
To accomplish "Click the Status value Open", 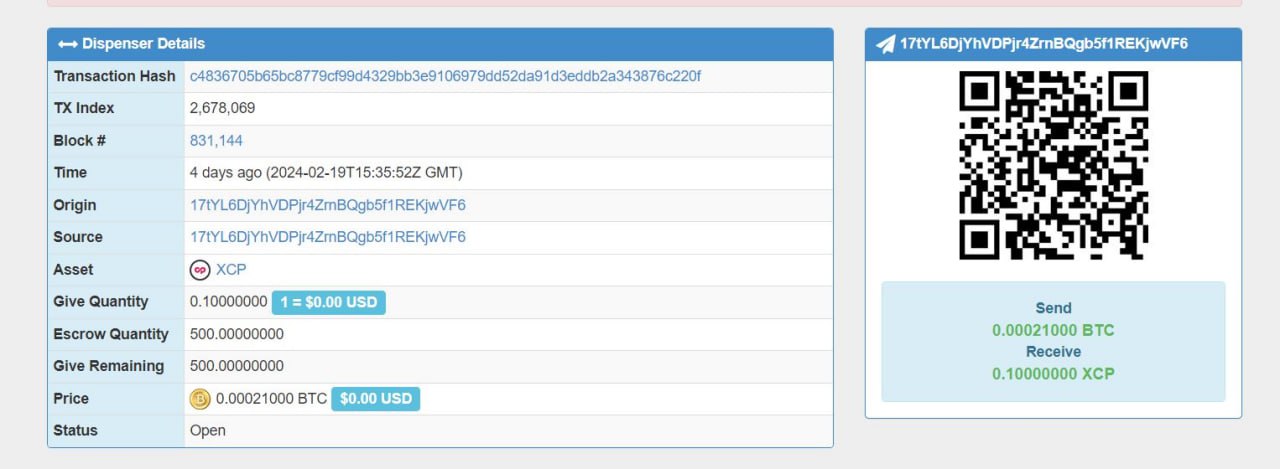I will point(208,431).
